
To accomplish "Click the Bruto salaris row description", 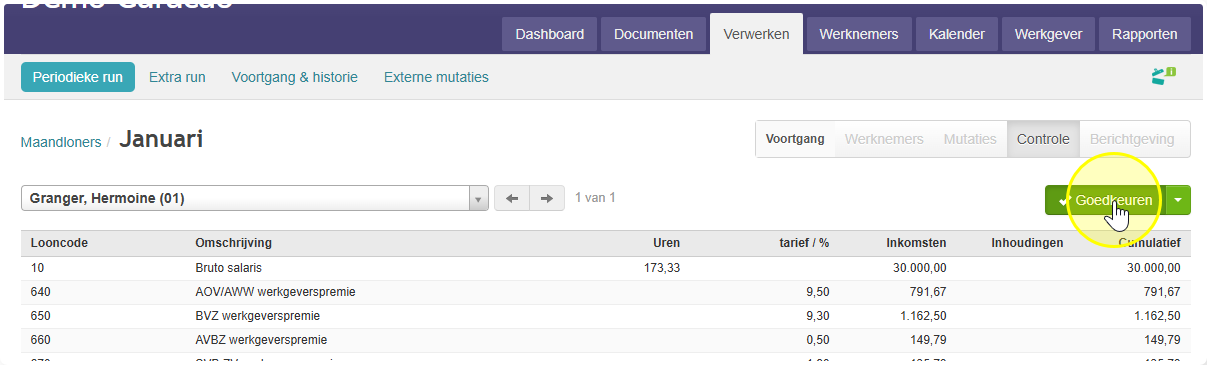I will [x=228, y=268].
